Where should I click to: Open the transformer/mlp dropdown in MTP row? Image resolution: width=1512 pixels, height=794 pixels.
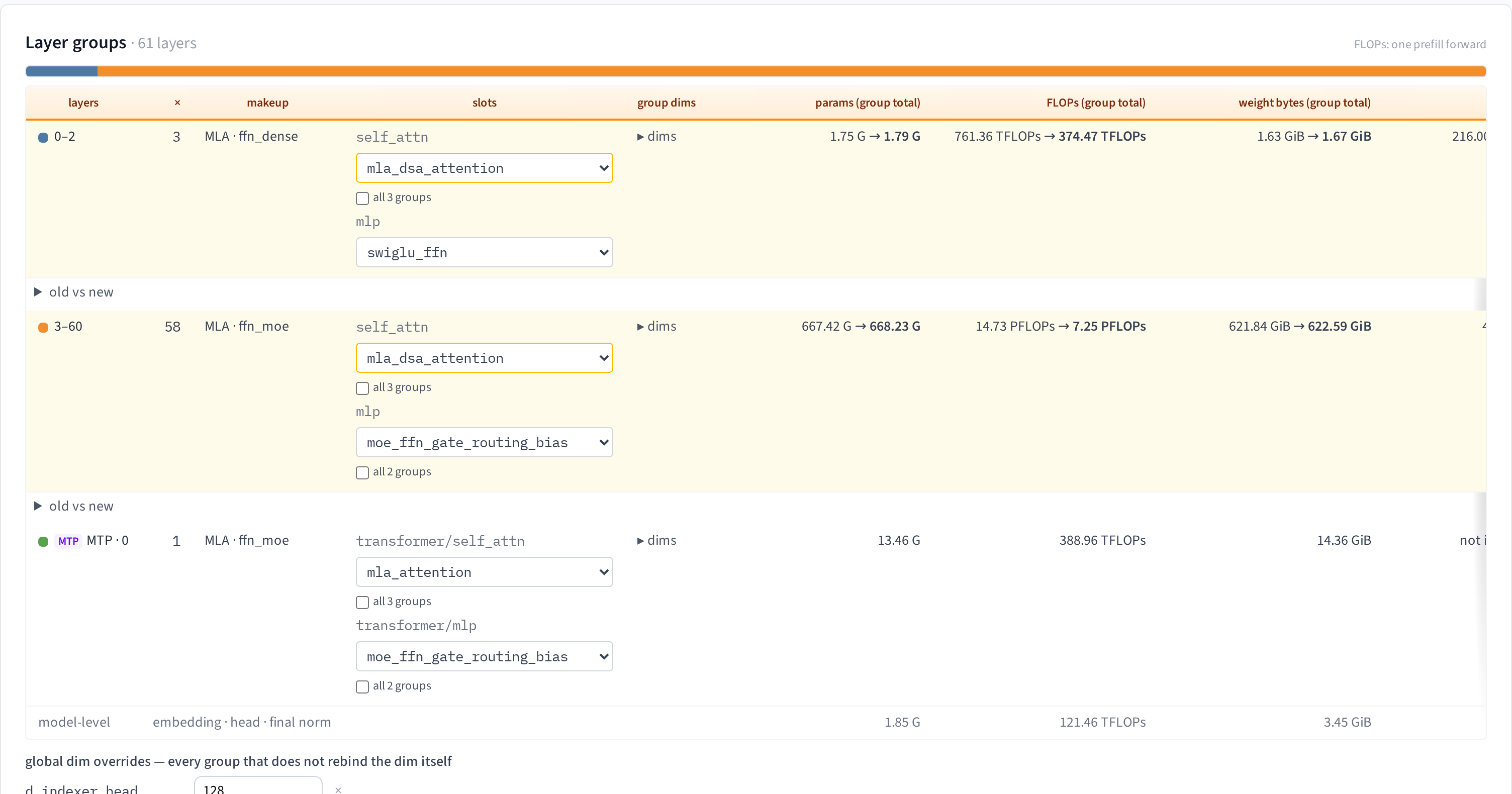click(x=484, y=657)
